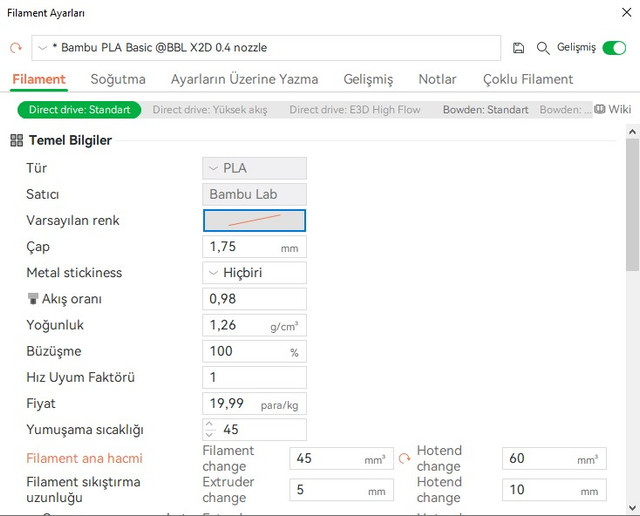Image resolution: width=640 pixels, height=516 pixels.
Task: Switch to the Soğutma tab
Action: 118,79
